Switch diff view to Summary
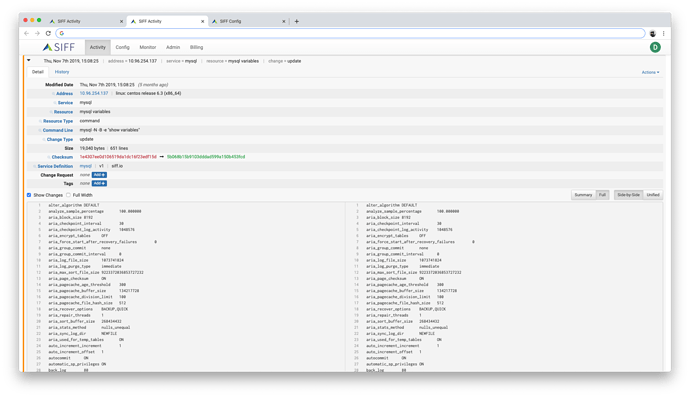This screenshot has height=396, width=690. (583, 195)
